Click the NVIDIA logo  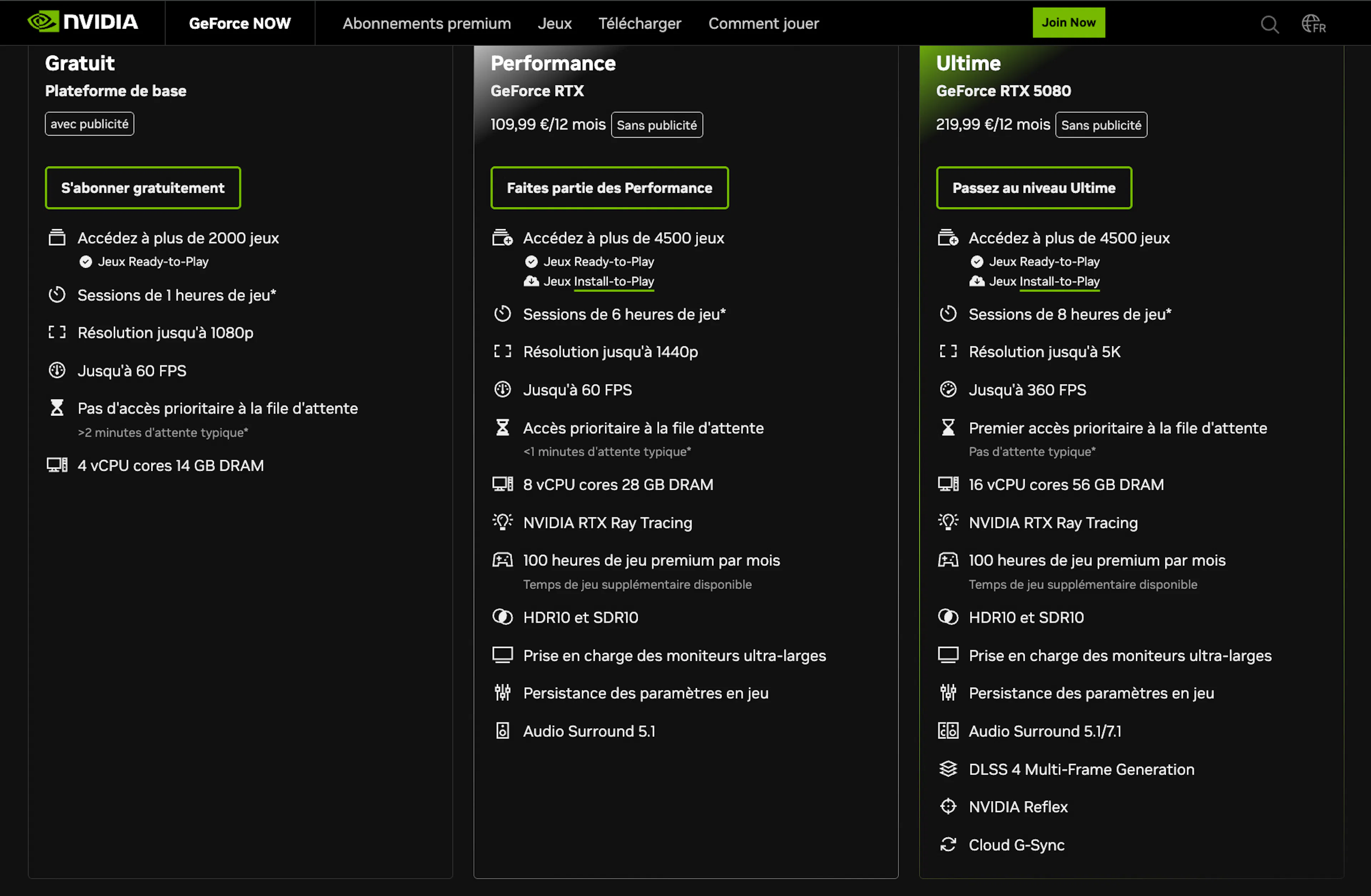pyautogui.click(x=83, y=22)
